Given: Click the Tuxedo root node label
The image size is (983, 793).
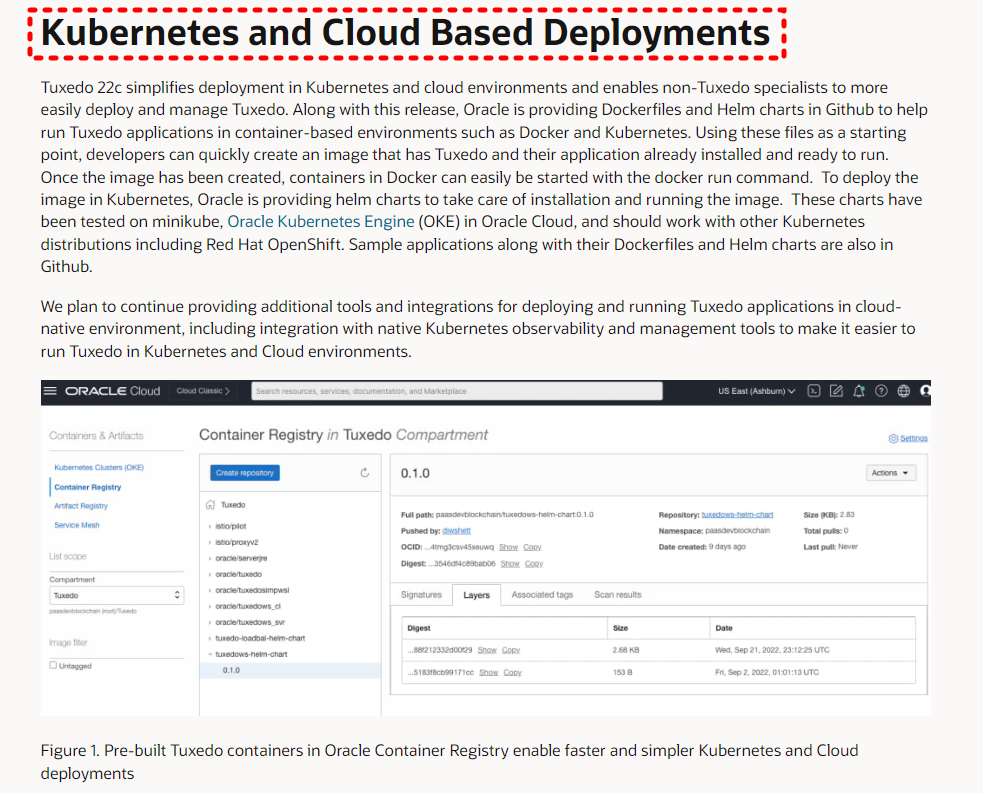Looking at the screenshot, I should coord(233,505).
